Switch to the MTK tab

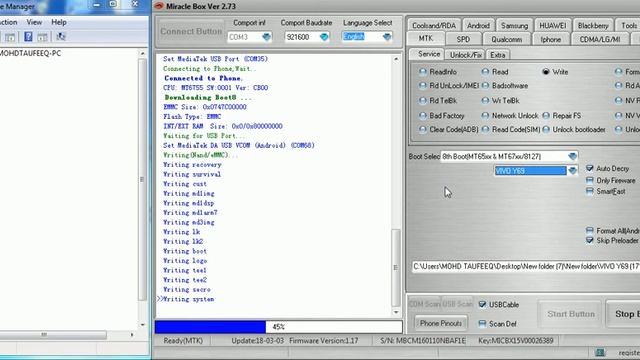coord(426,38)
